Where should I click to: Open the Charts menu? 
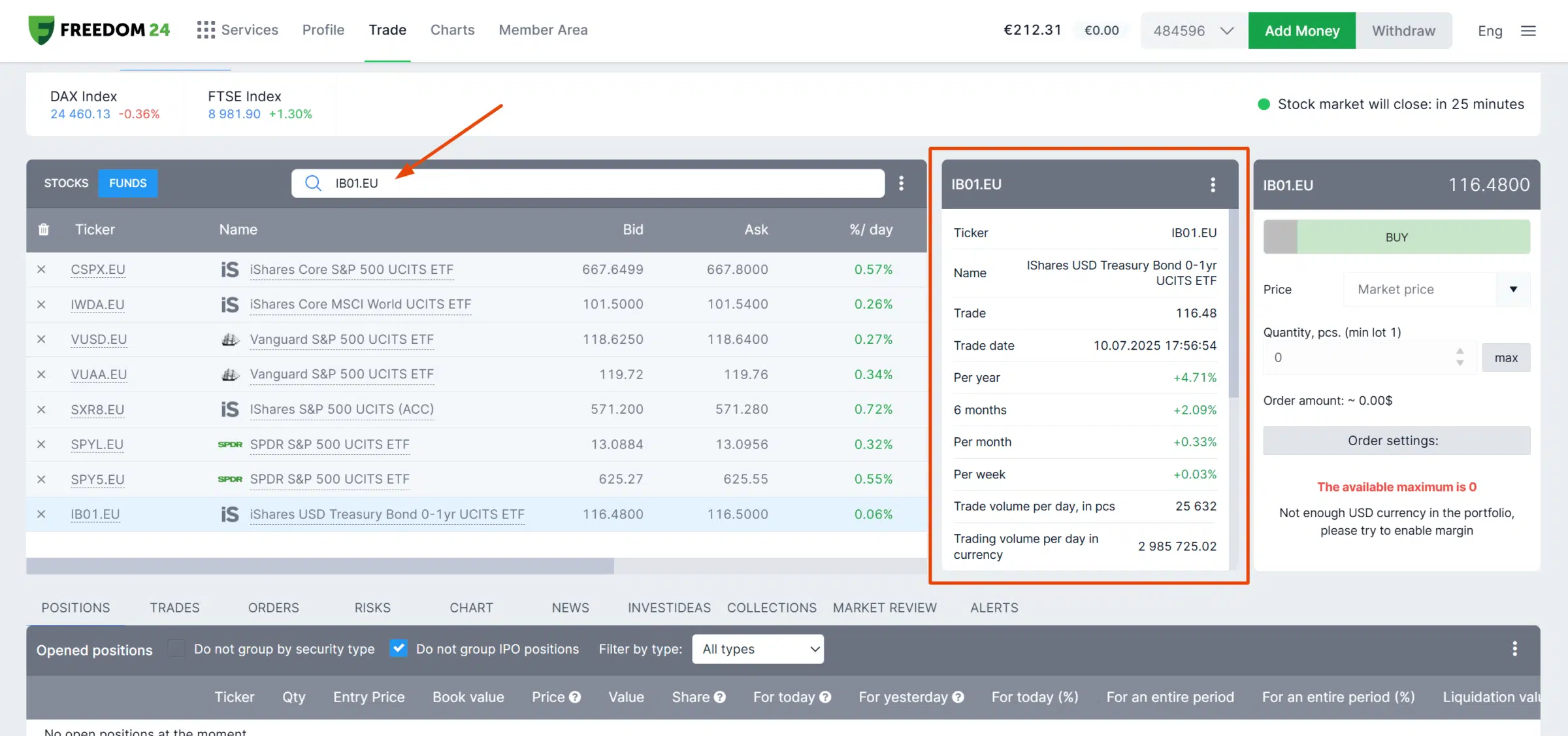[452, 30]
